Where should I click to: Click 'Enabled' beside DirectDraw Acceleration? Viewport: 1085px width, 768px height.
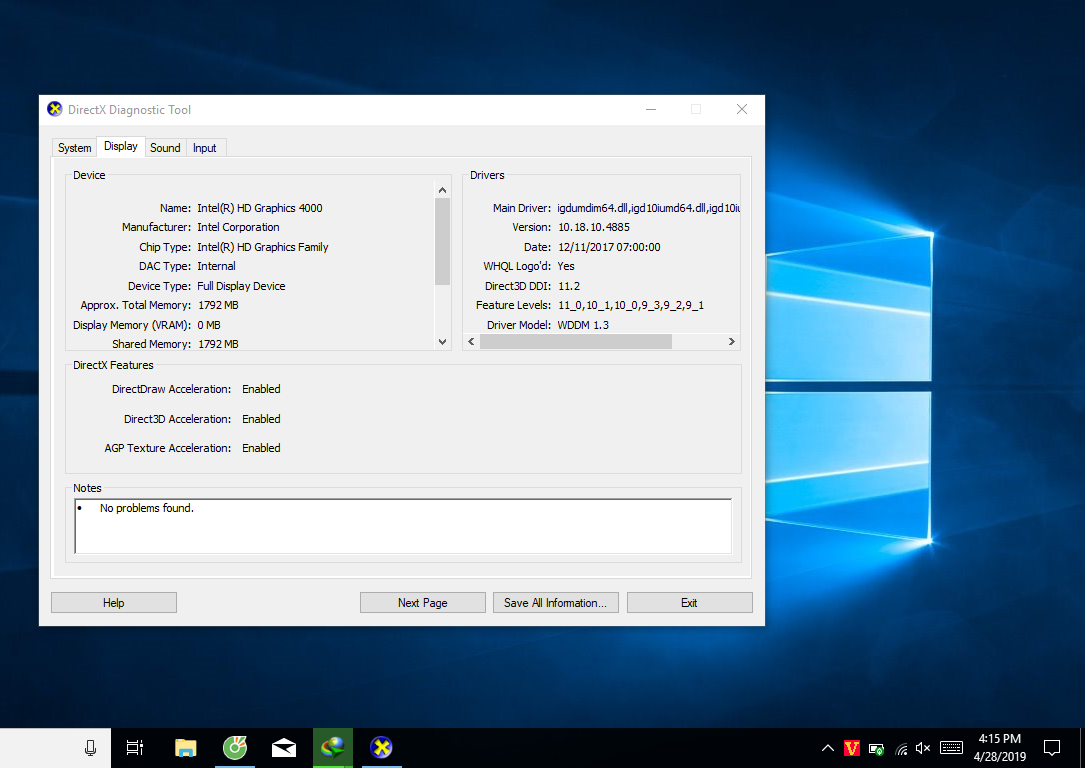click(262, 390)
